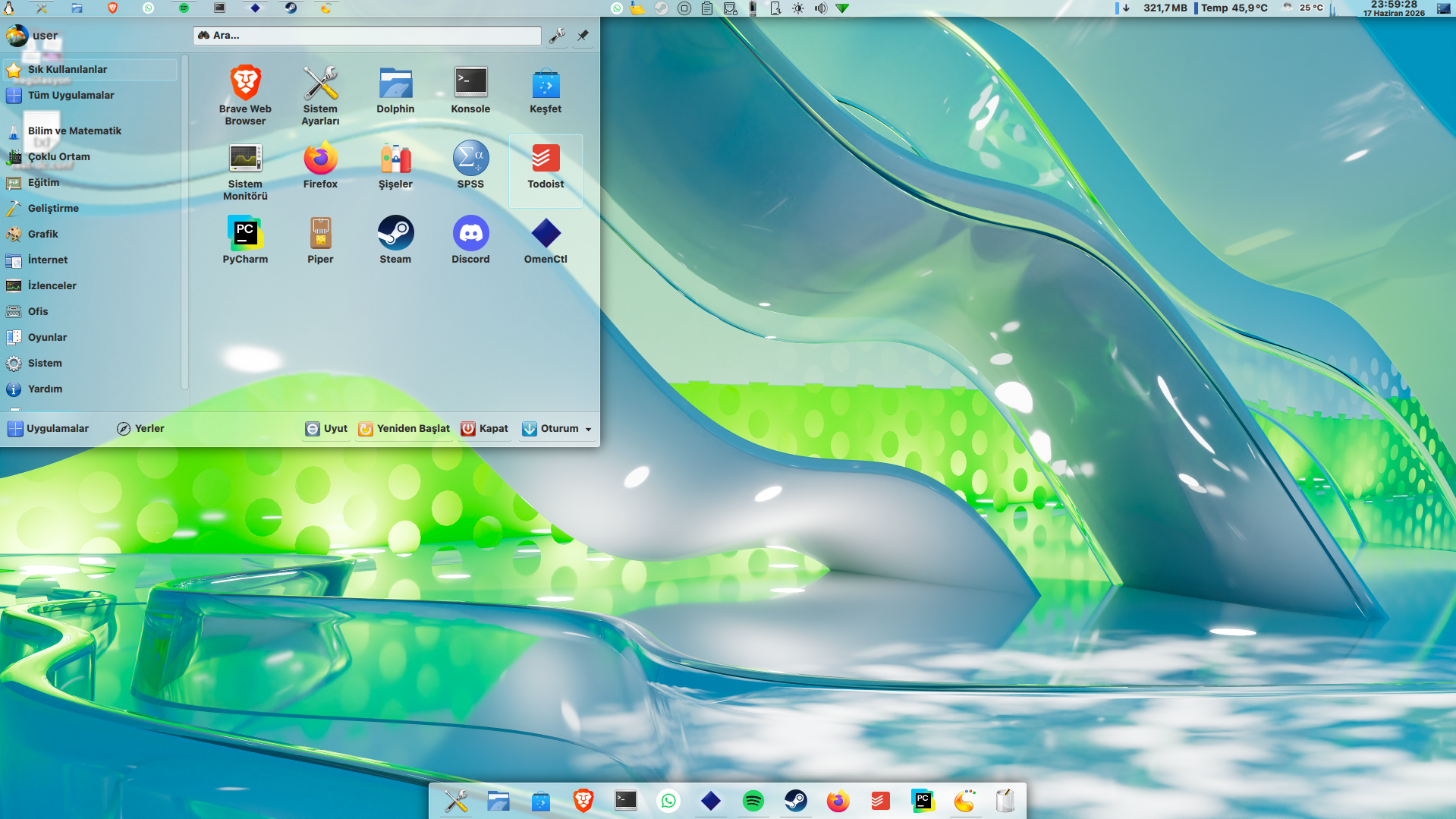Open WhatsApp from the bottom dock
This screenshot has height=819, width=1456.
click(x=668, y=801)
